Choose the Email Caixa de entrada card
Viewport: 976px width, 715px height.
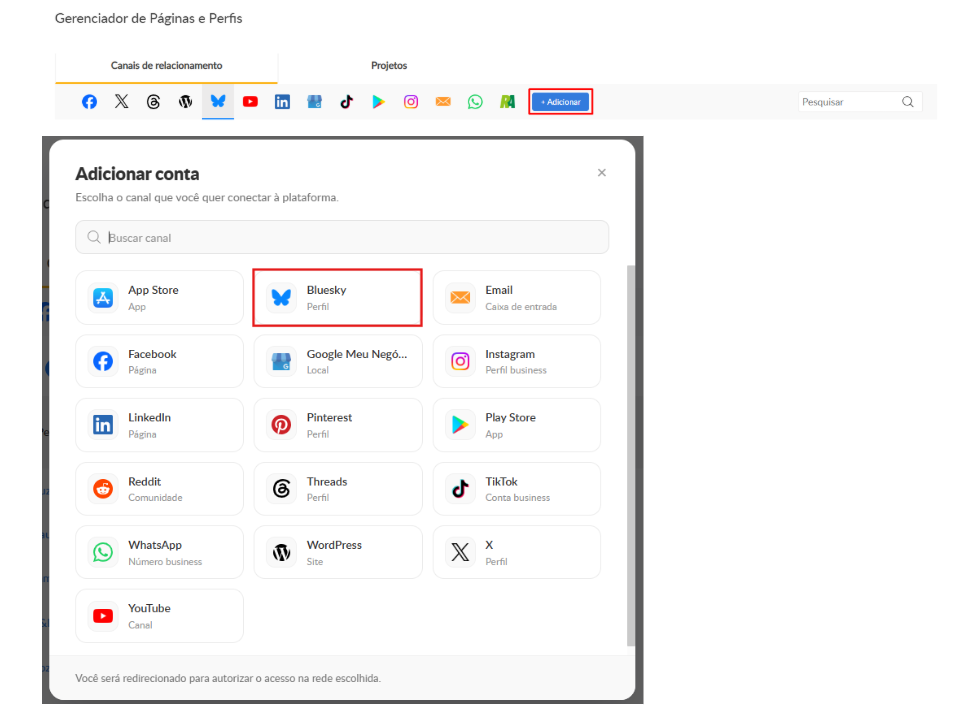click(x=517, y=297)
